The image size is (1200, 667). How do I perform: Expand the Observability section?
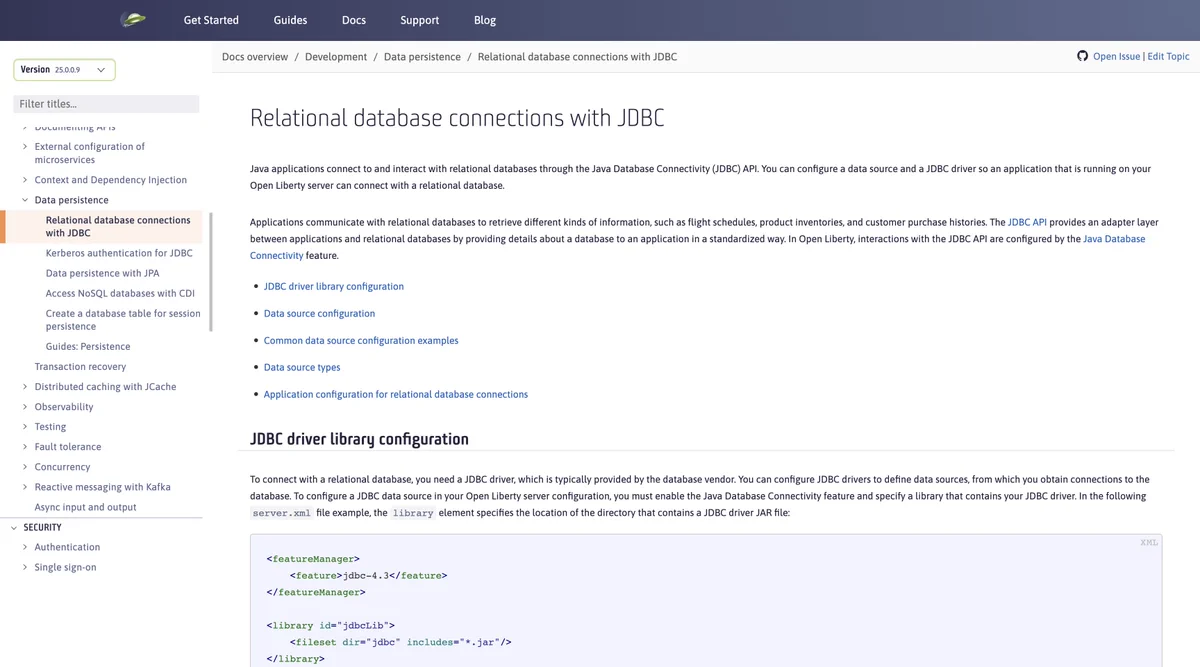point(24,407)
